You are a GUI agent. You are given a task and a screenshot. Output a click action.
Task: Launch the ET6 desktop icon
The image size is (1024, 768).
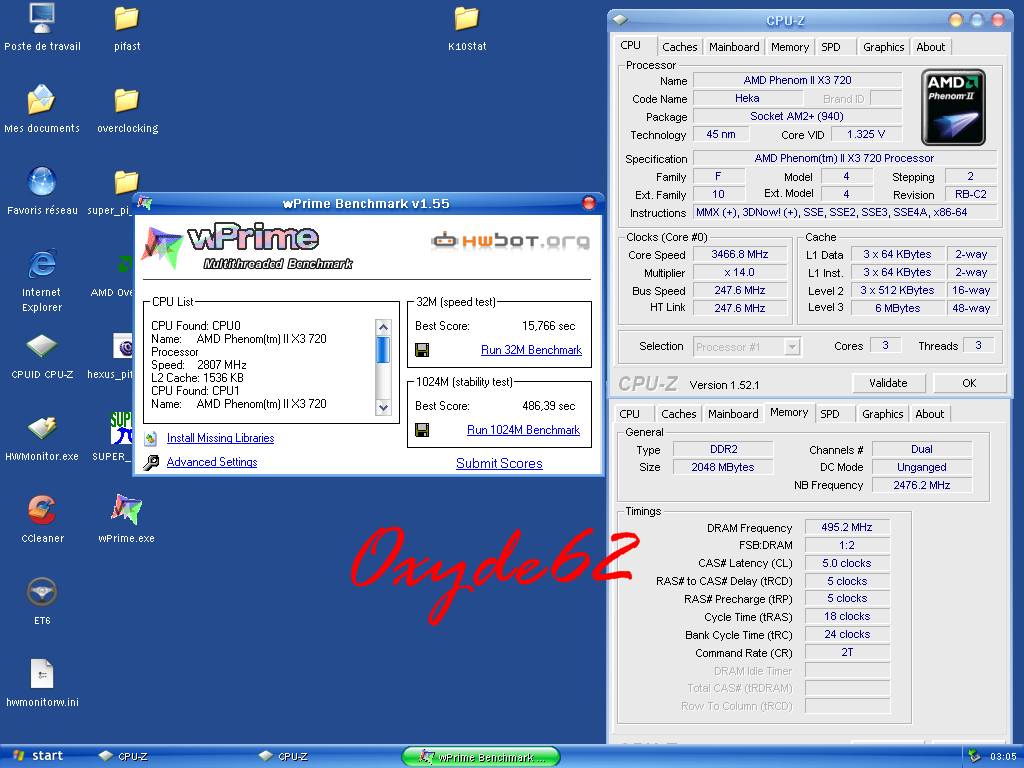42,592
